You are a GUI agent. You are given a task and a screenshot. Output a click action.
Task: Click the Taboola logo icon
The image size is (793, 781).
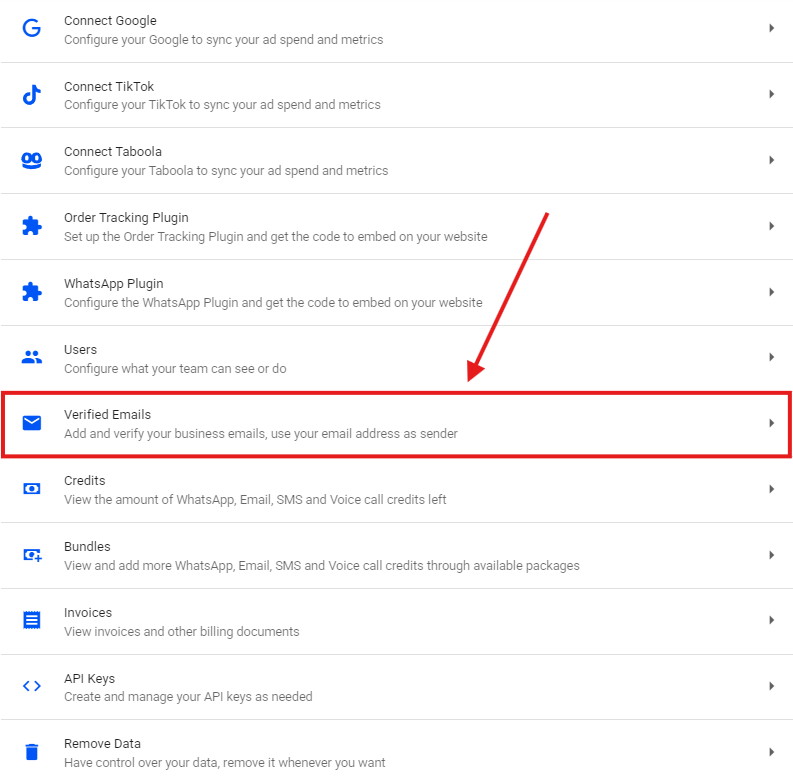click(32, 160)
